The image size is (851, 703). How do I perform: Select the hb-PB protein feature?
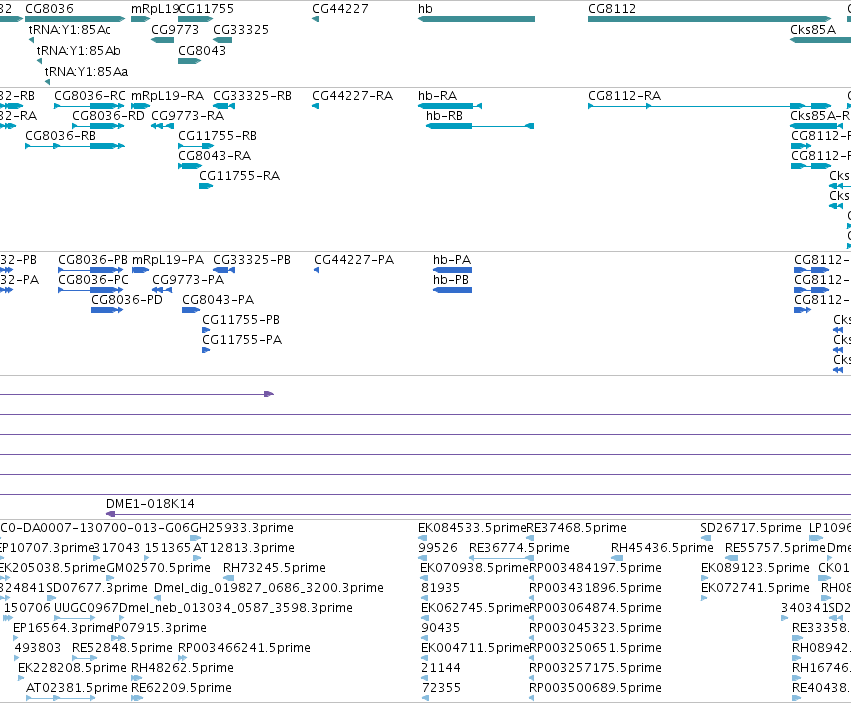point(453,290)
